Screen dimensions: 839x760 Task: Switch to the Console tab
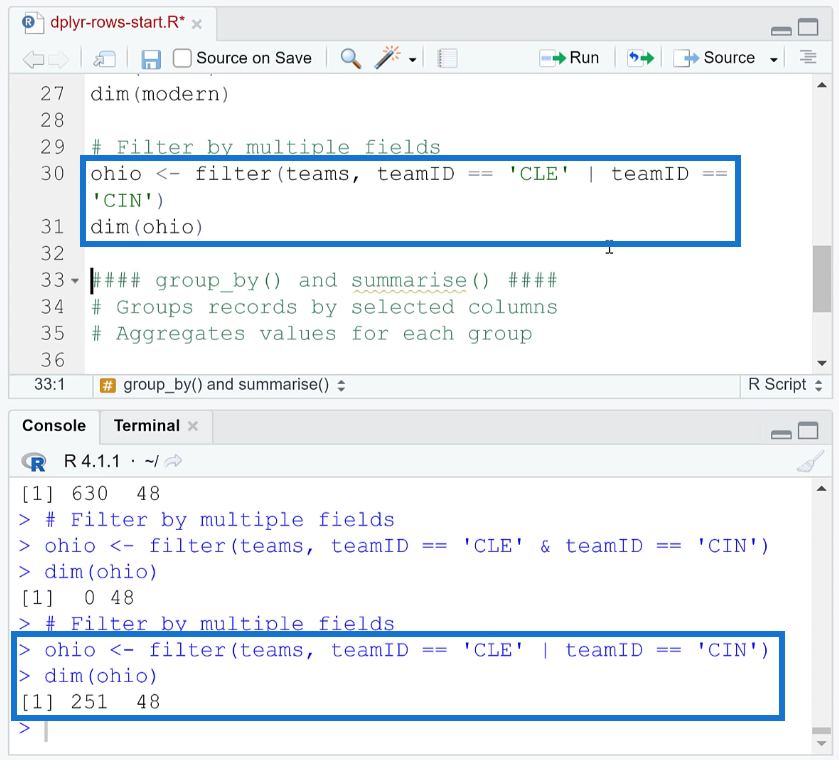(54, 425)
